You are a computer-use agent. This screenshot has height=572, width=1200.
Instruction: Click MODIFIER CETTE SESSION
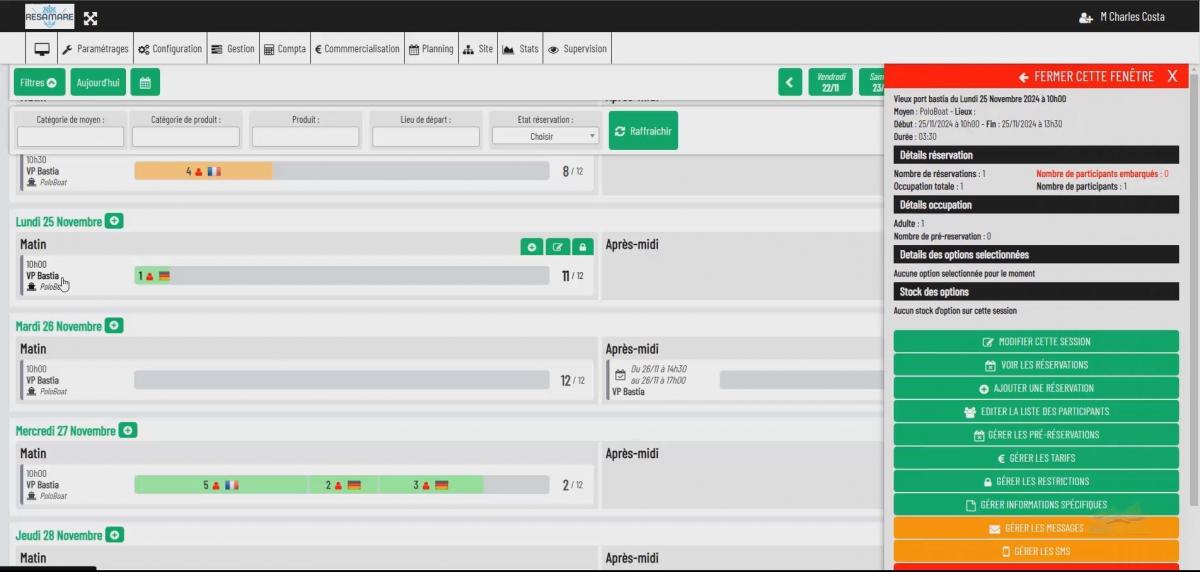tap(1036, 342)
